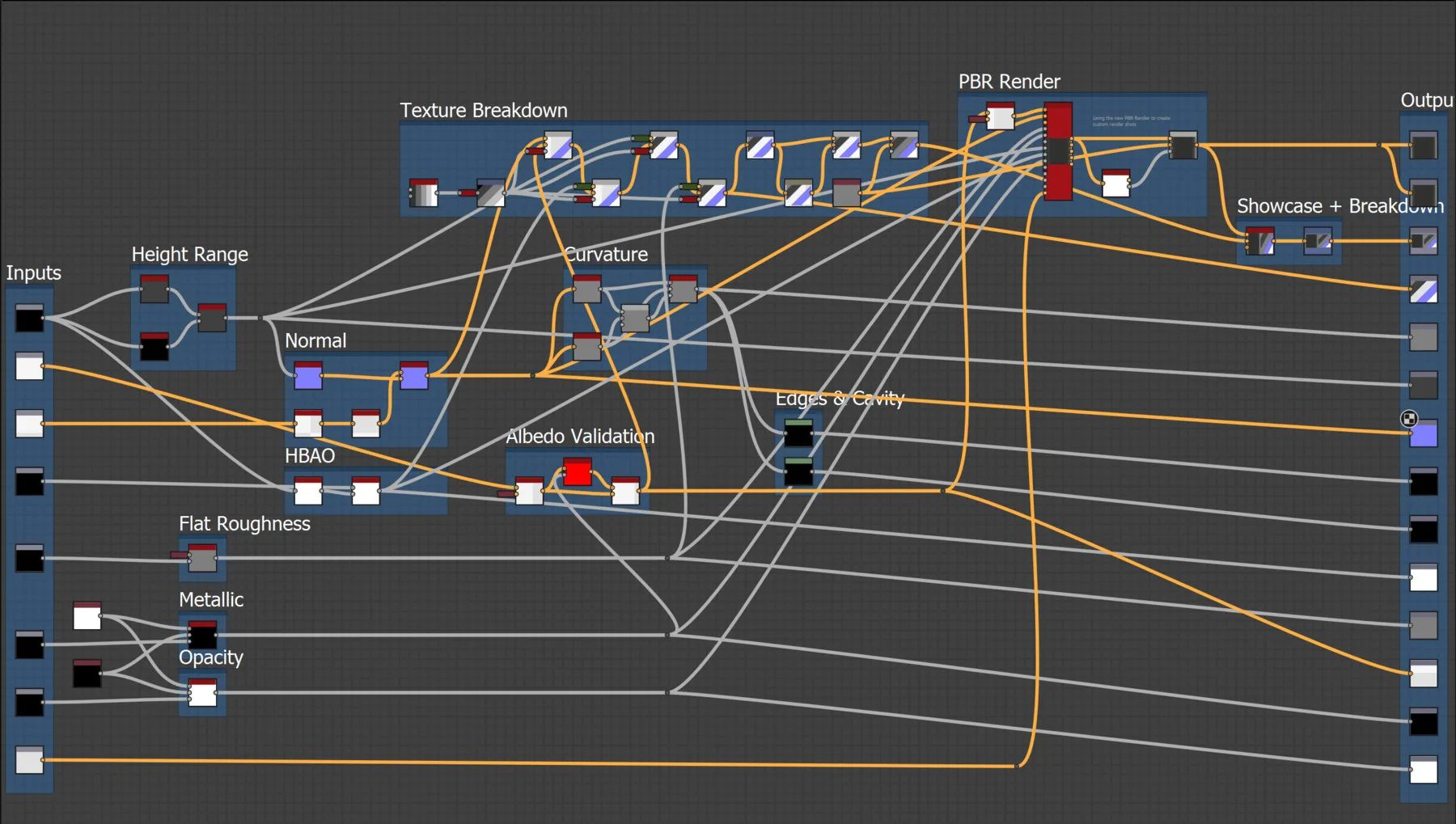This screenshot has width=1456, height=824.
Task: Select the white node in Opacity frame
Action: point(202,692)
